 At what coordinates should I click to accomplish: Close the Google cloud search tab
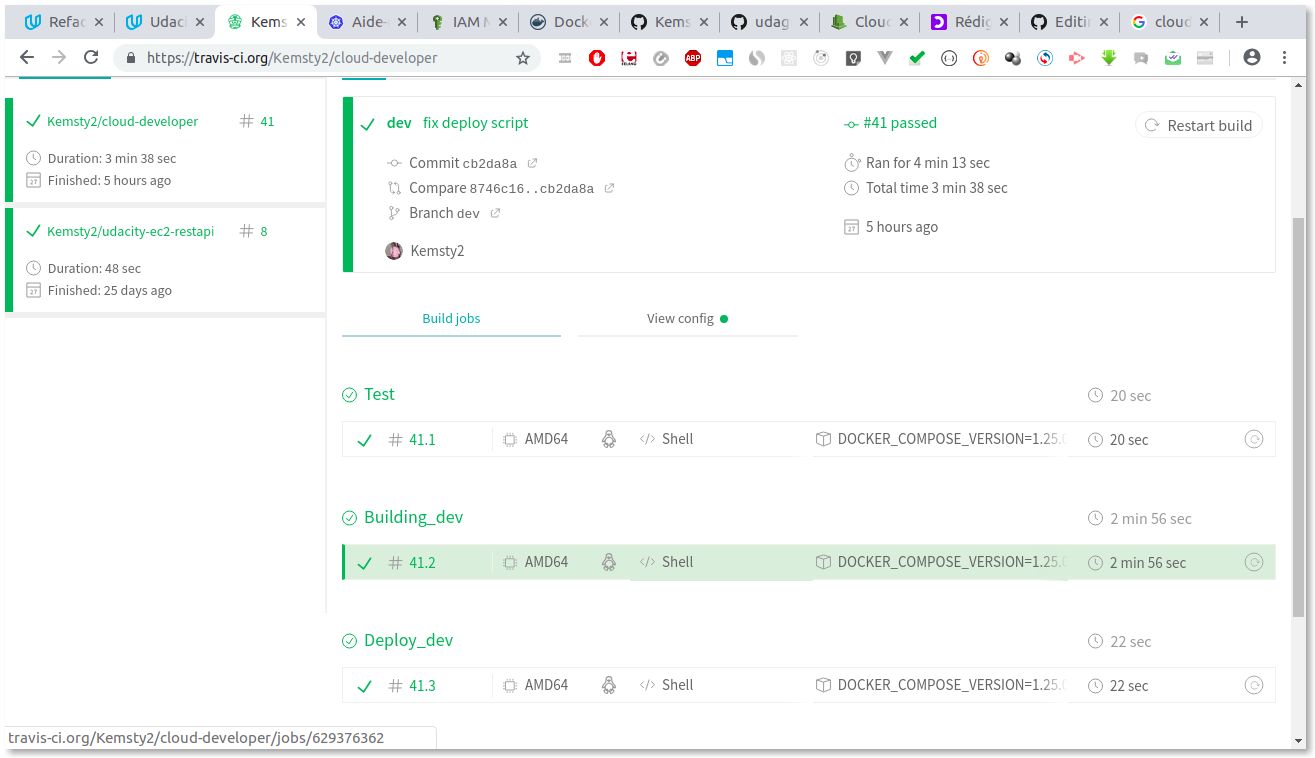(x=1204, y=22)
